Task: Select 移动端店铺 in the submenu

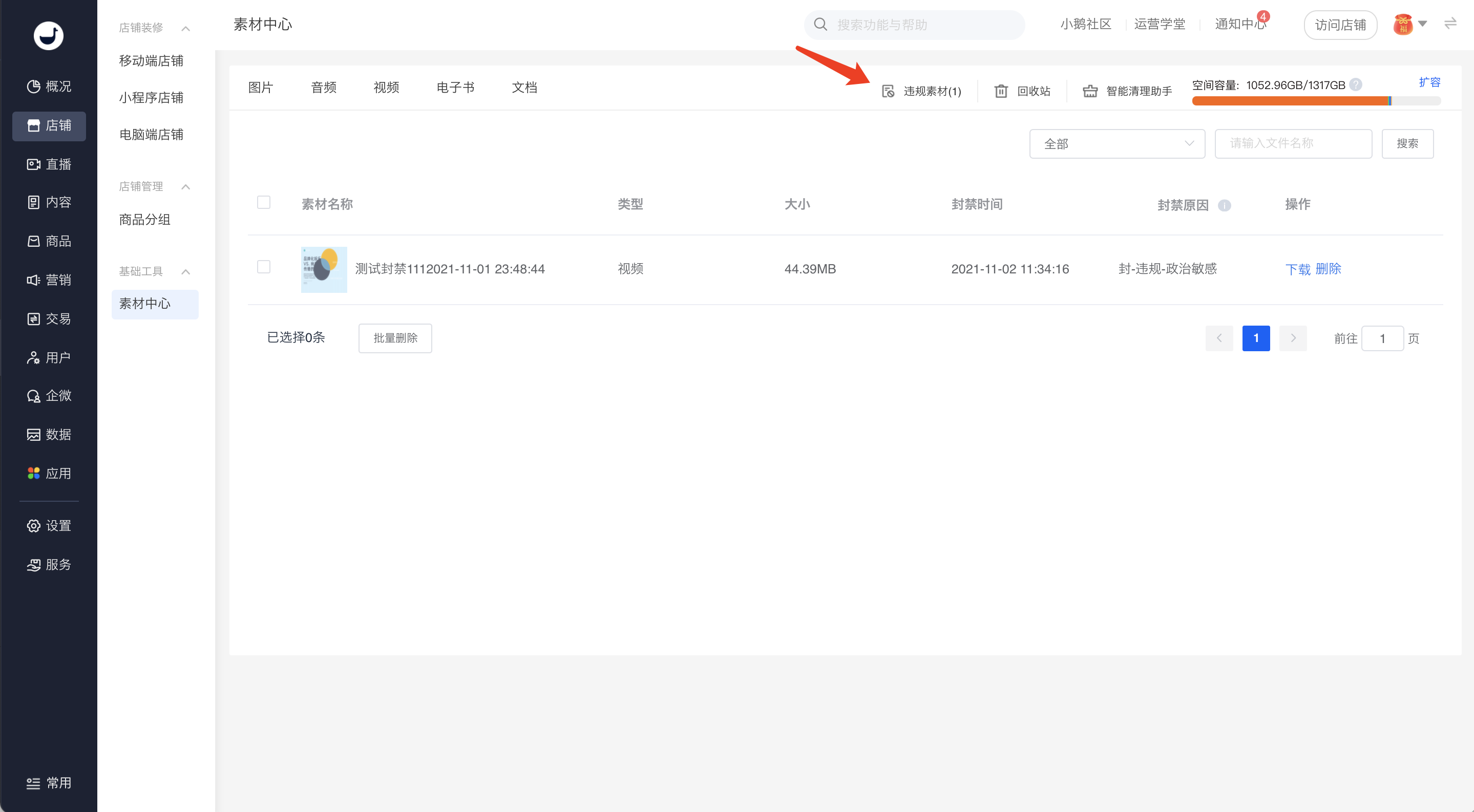Action: click(x=151, y=60)
